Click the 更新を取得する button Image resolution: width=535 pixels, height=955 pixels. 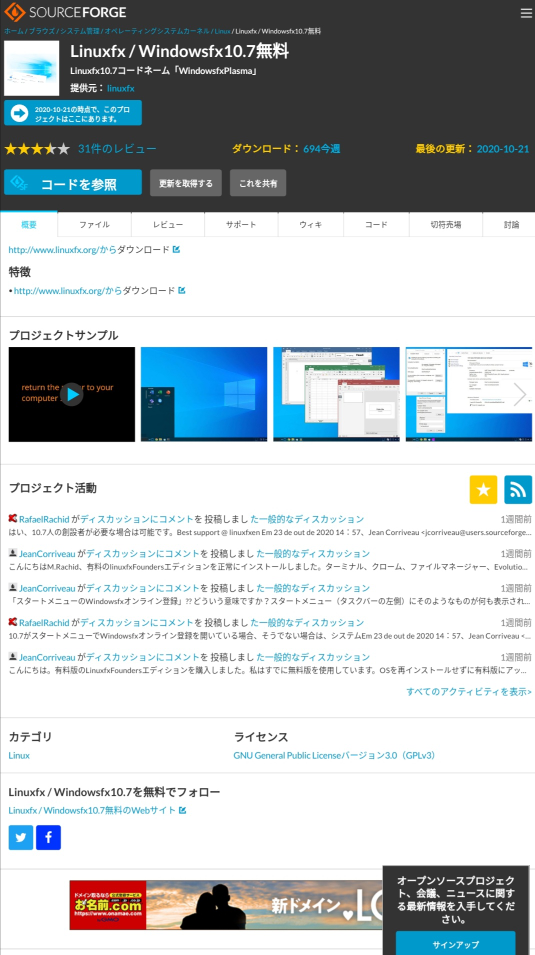click(186, 183)
